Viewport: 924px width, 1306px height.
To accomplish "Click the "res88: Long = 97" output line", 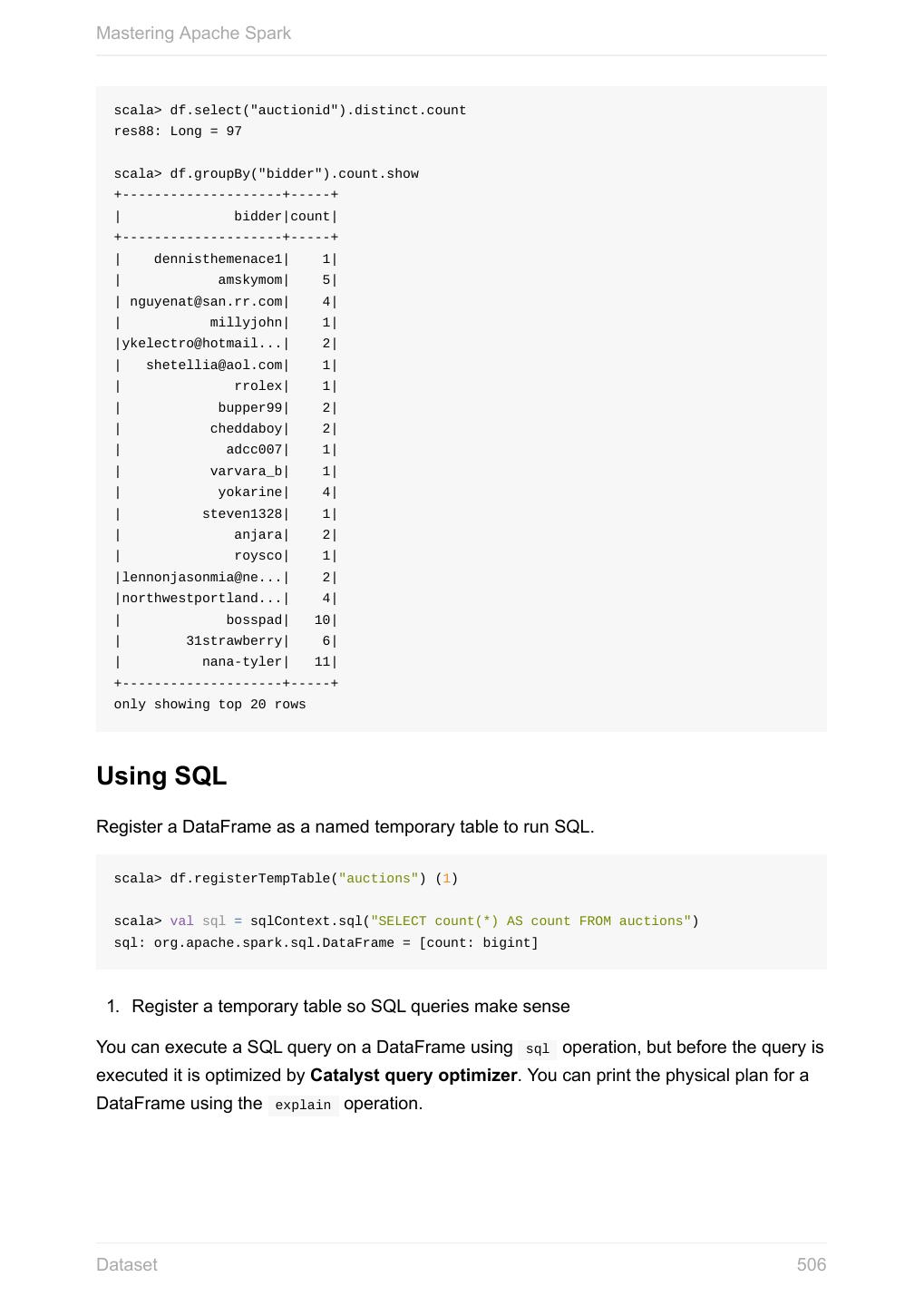I will click(x=178, y=132).
